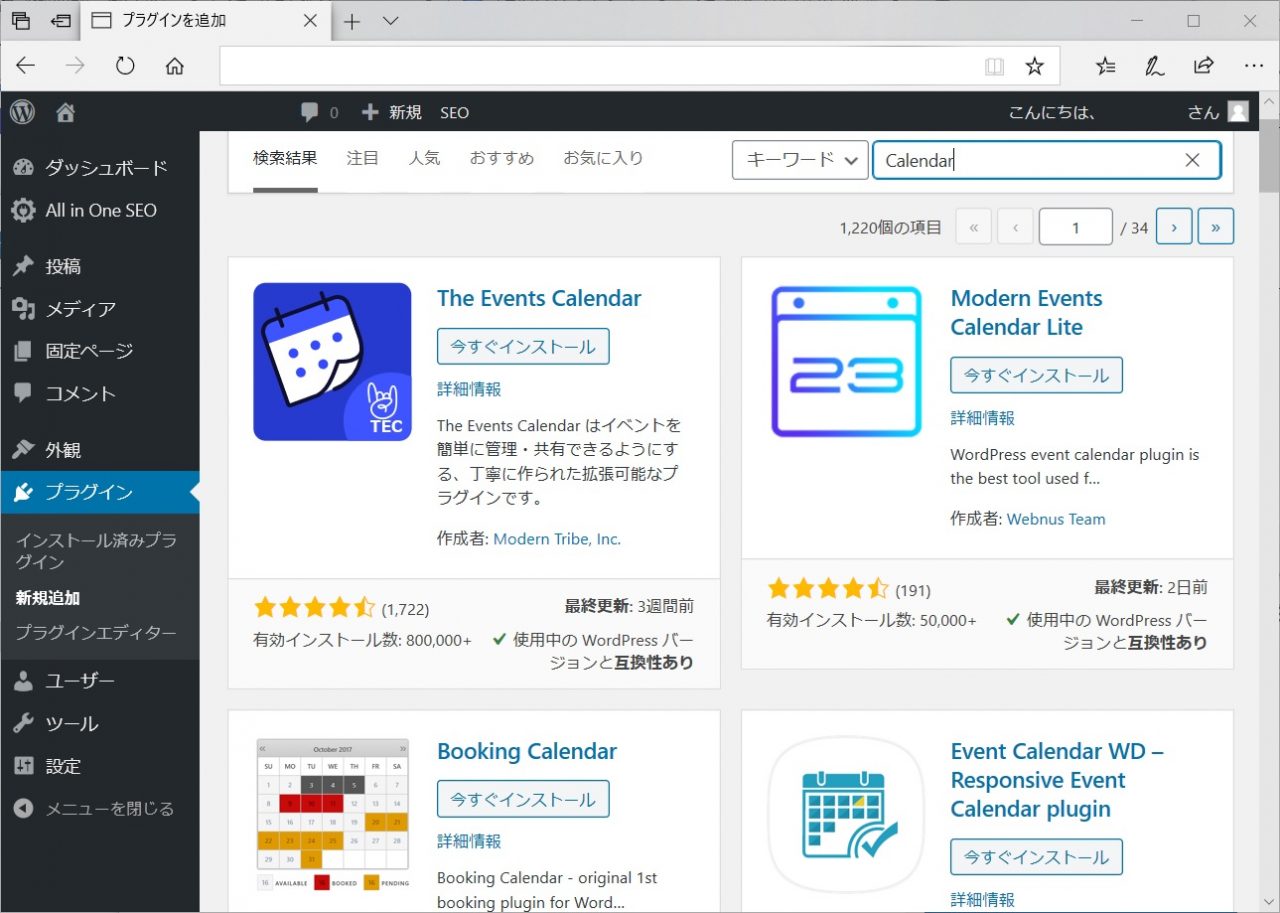Click the set tabs aside icon

point(62,21)
